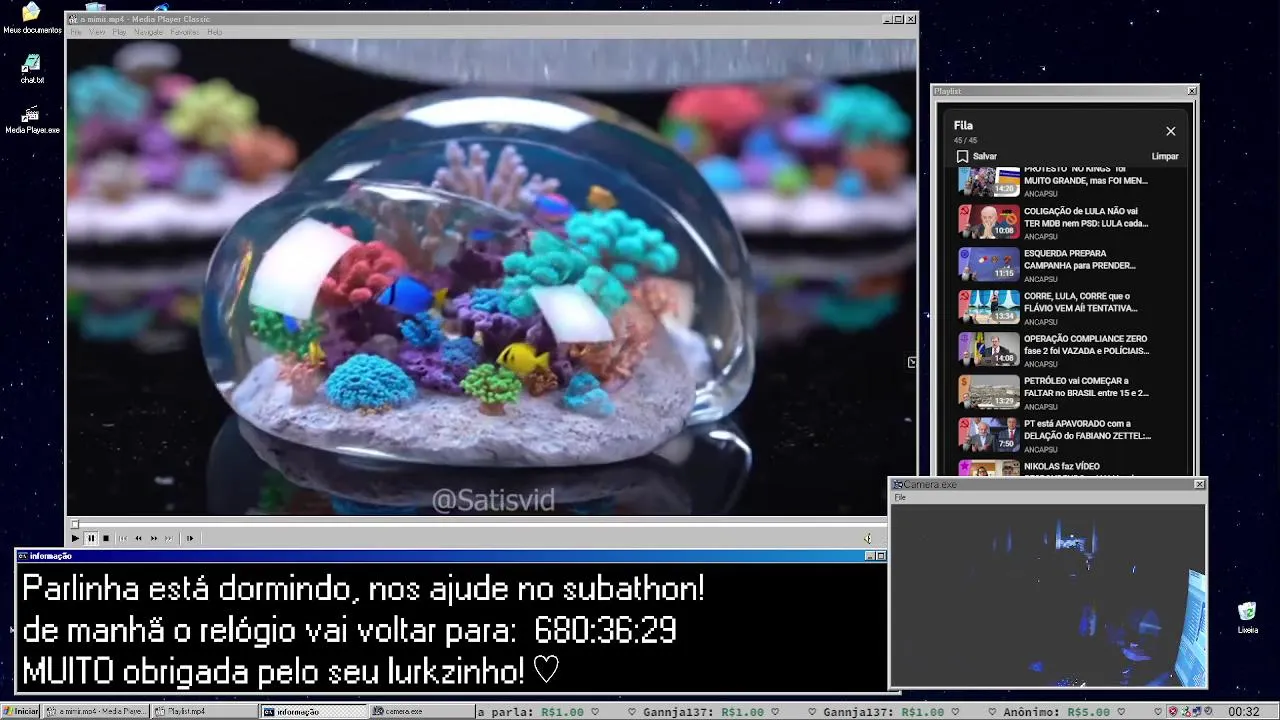Switch to 'a mimir.mp4 - Media Player' taskbar button
This screenshot has height=720, width=1280.
pyautogui.click(x=97, y=712)
